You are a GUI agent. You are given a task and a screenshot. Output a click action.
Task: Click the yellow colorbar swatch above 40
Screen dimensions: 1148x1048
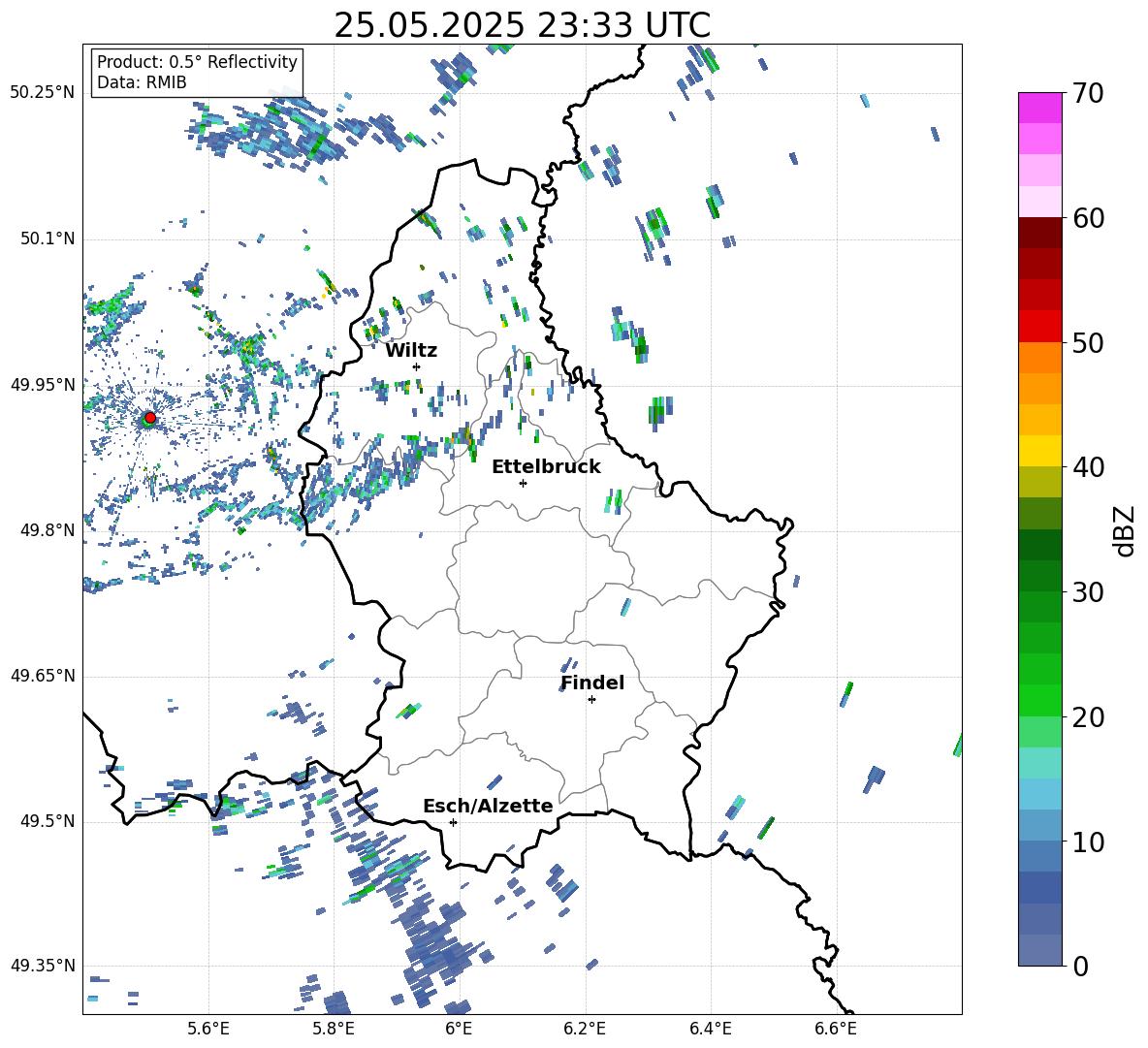click(1039, 451)
